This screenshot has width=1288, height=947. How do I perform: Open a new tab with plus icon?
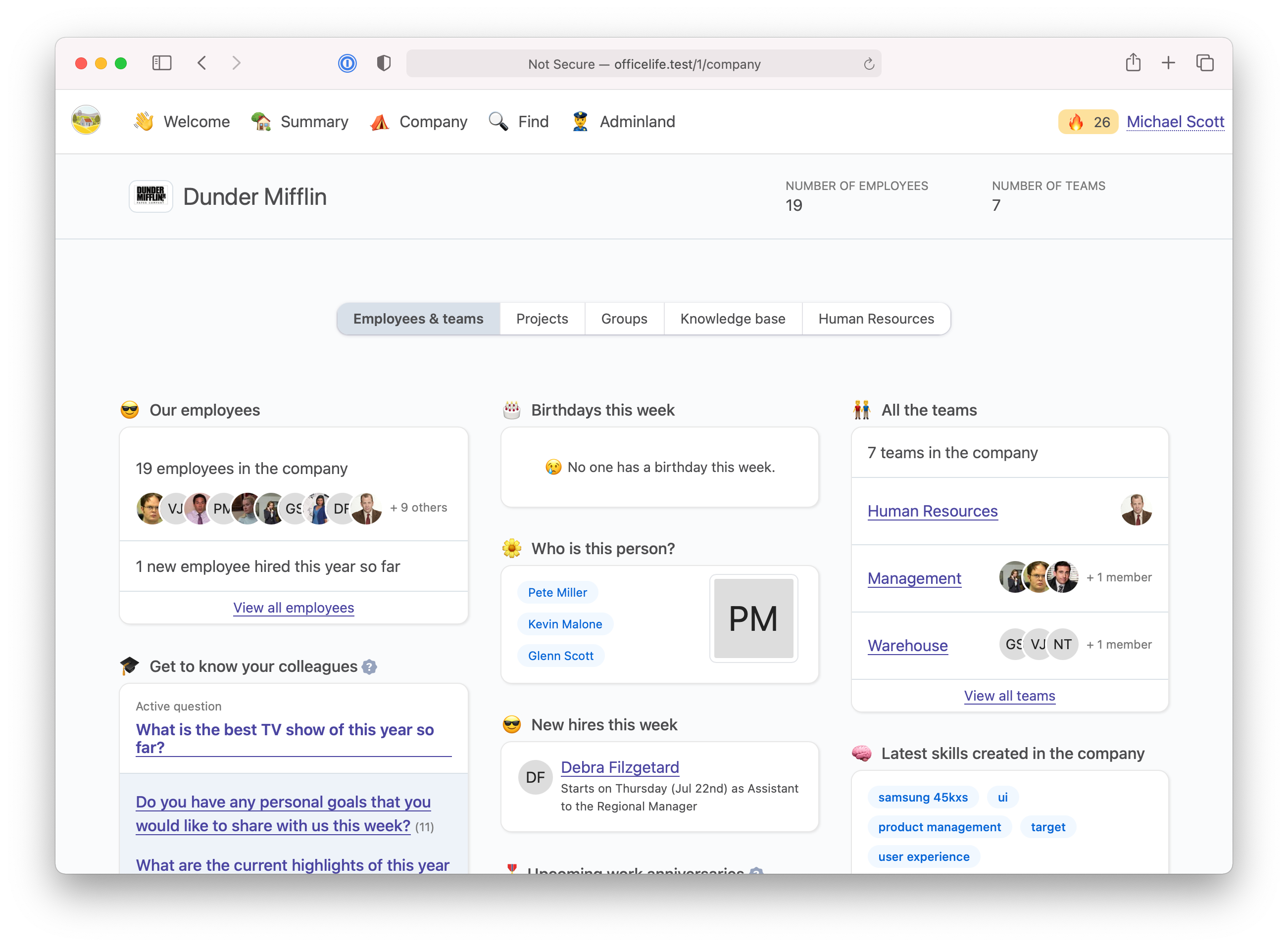coord(1168,62)
